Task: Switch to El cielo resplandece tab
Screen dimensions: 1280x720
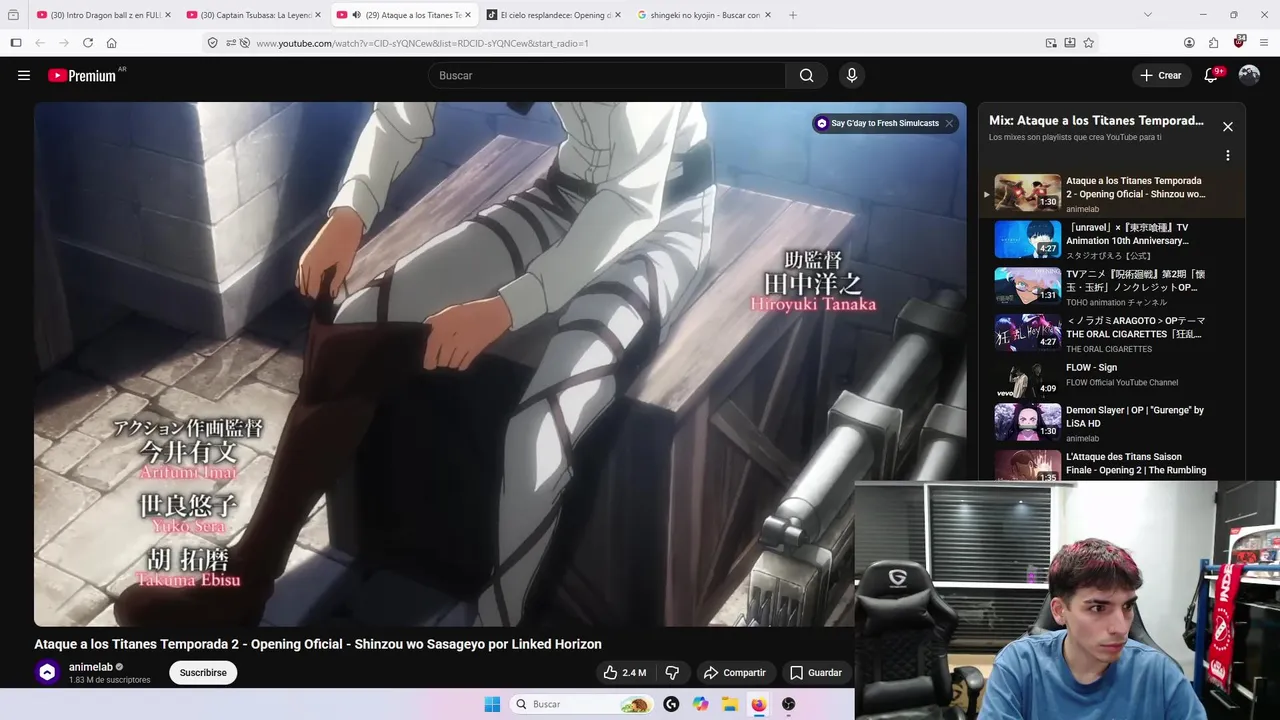Action: pyautogui.click(x=554, y=15)
